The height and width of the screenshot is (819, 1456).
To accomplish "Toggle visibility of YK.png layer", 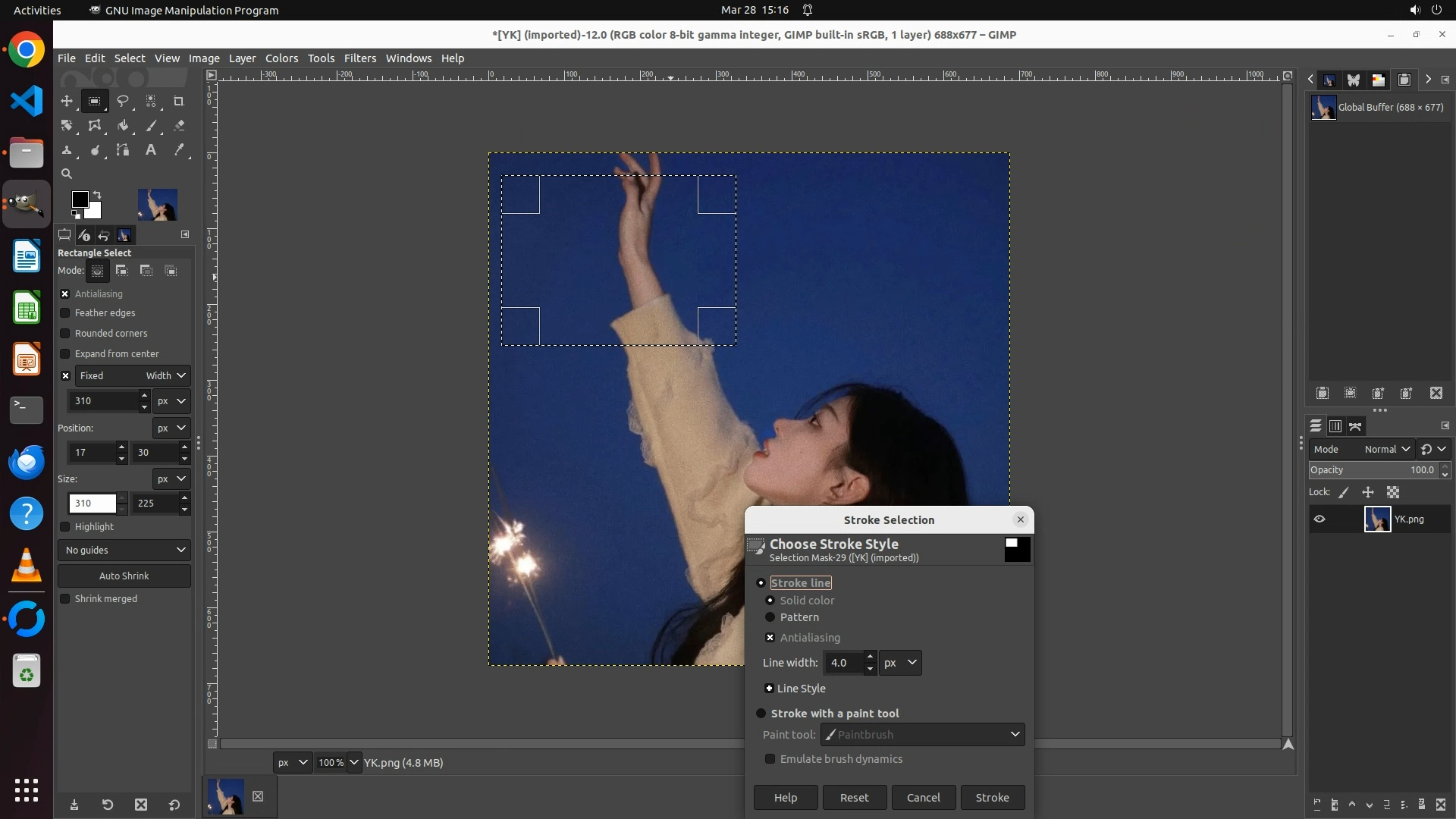I will (1319, 519).
